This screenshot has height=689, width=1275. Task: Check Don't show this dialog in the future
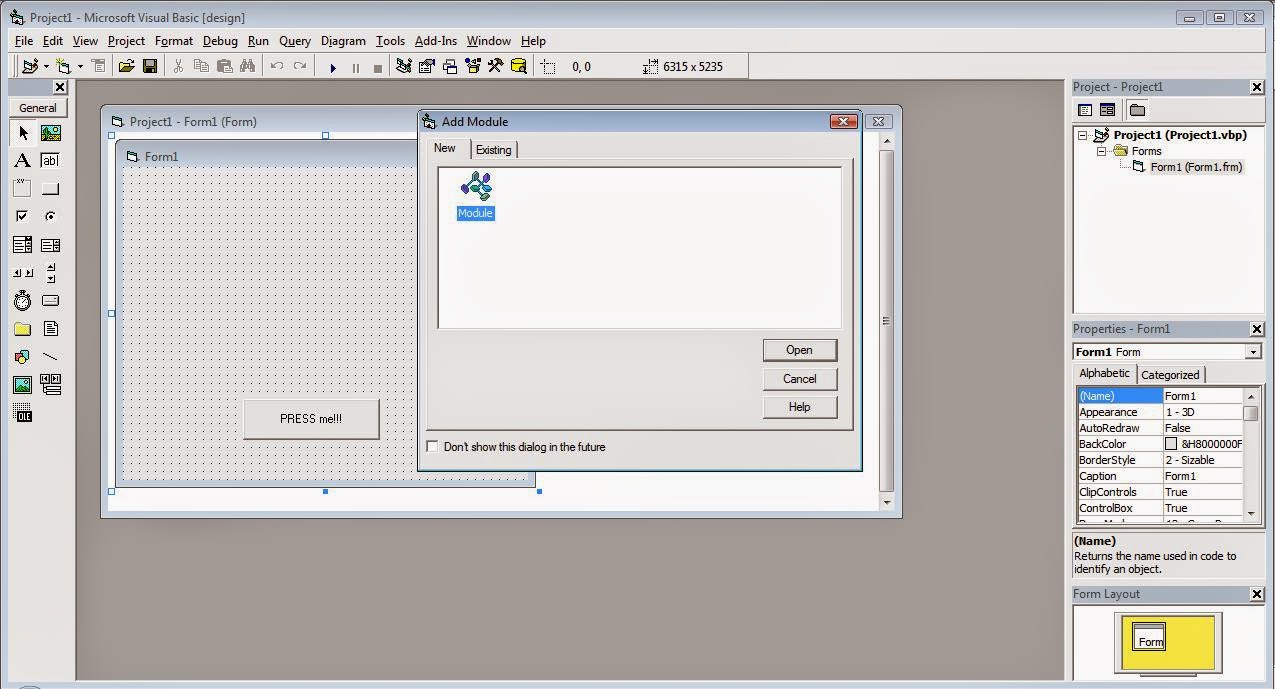pos(432,446)
